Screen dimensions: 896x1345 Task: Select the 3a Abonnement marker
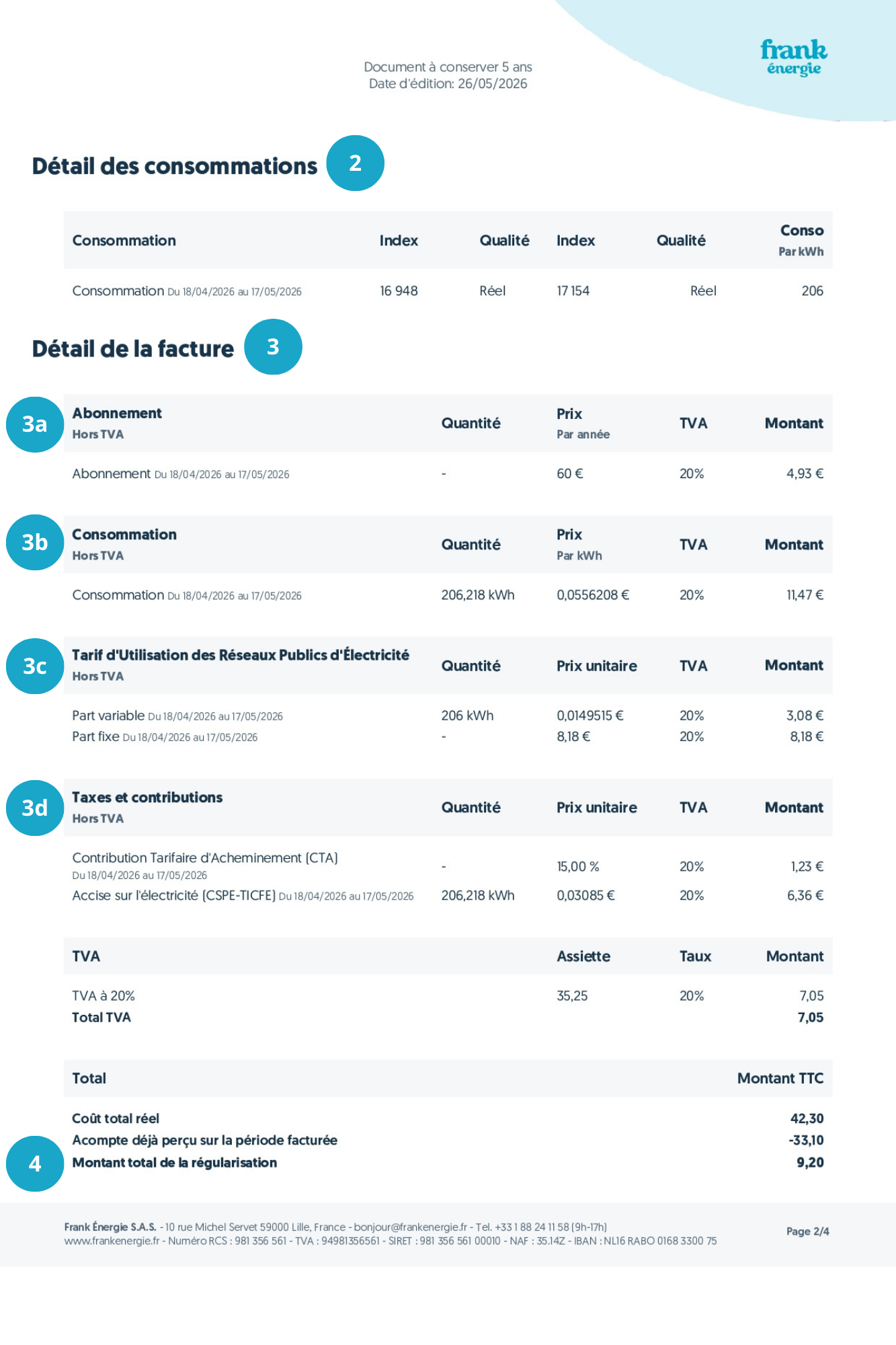(x=35, y=424)
